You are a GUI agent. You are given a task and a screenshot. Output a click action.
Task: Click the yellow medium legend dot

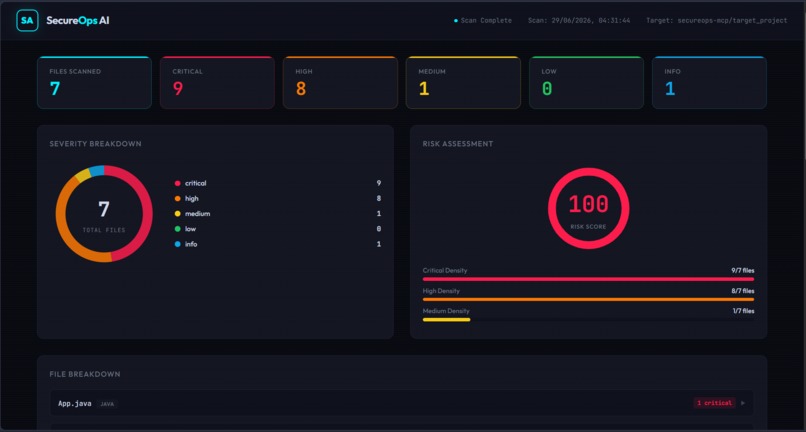pos(178,213)
